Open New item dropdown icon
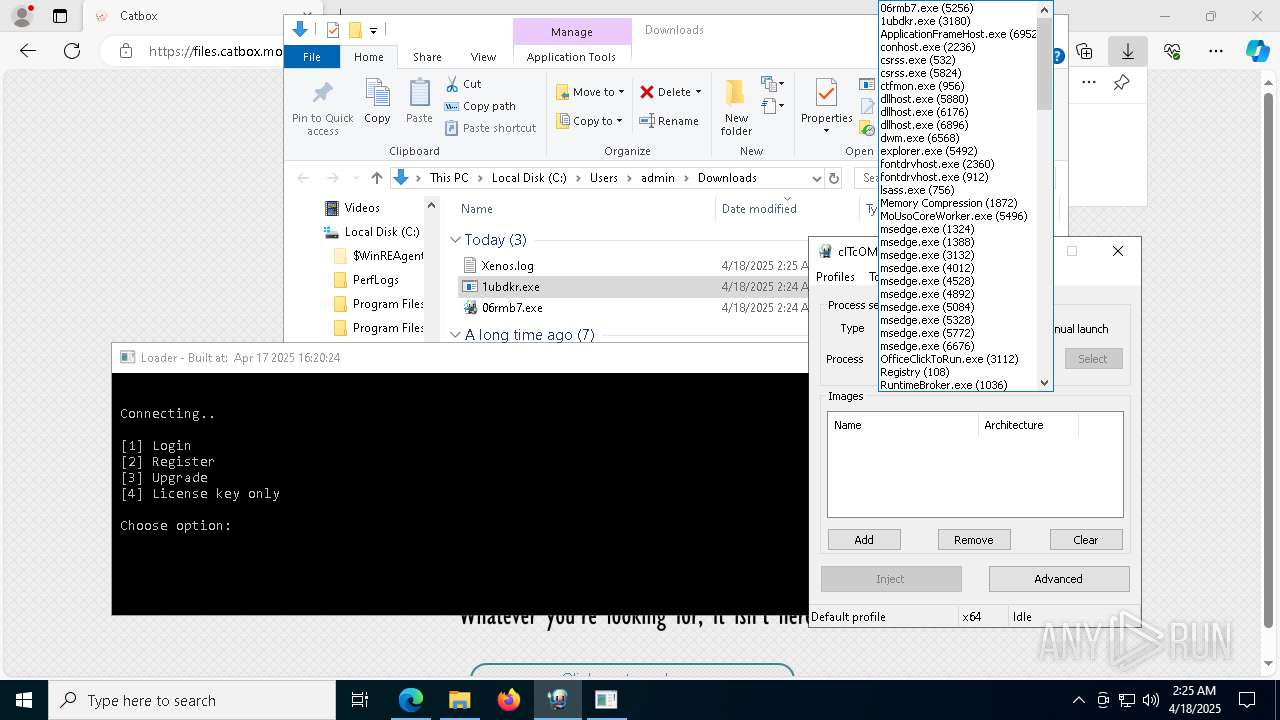Viewport: 1280px width, 720px height. coord(772,84)
